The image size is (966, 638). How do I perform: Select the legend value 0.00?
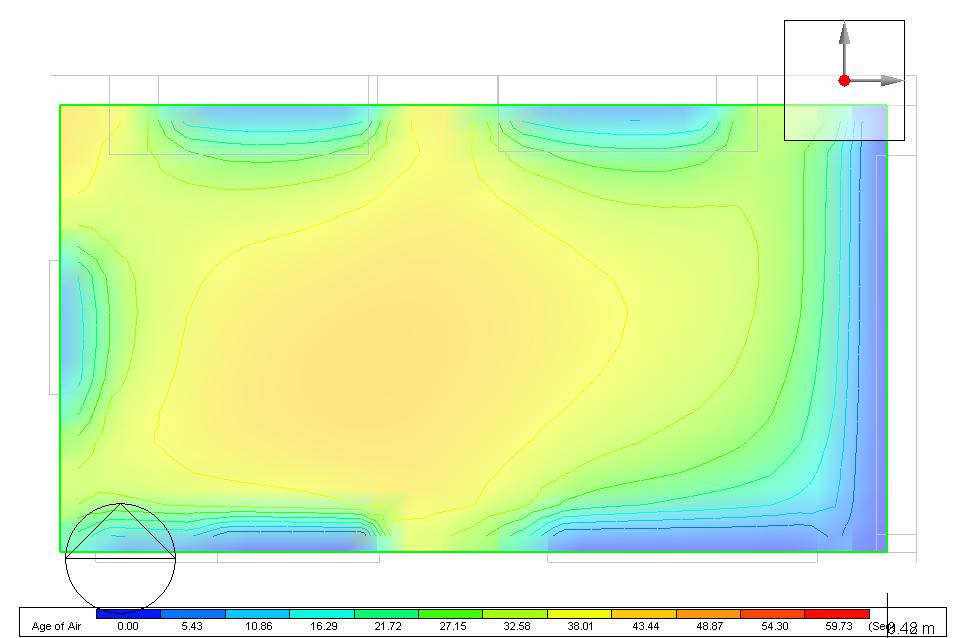coord(128,626)
